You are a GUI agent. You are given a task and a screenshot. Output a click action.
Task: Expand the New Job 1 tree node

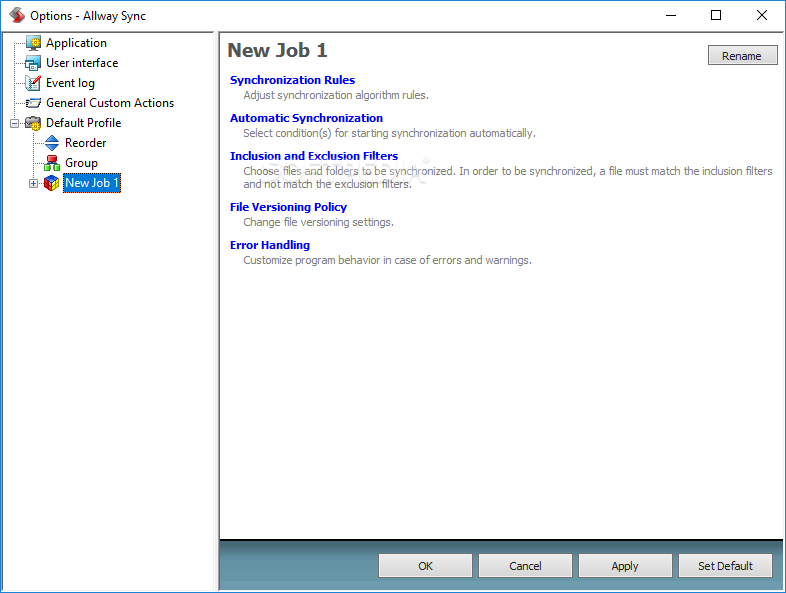(33, 183)
